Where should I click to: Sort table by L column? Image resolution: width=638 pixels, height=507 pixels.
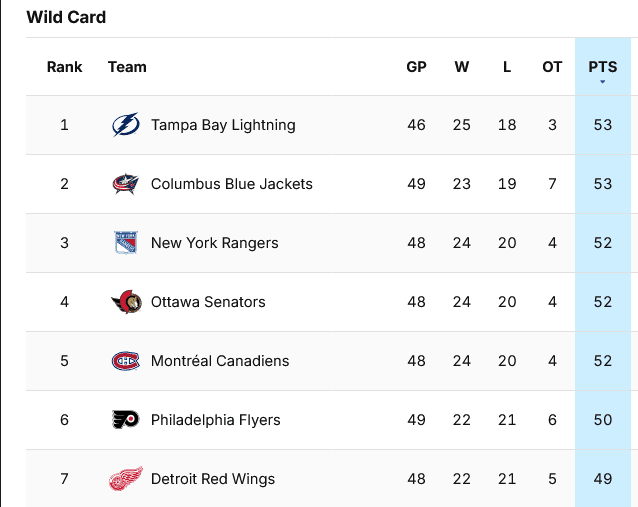click(507, 67)
